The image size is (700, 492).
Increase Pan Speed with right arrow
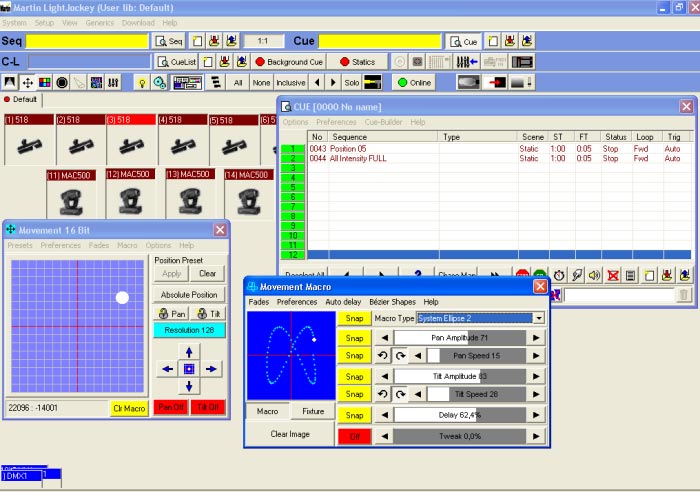point(536,356)
